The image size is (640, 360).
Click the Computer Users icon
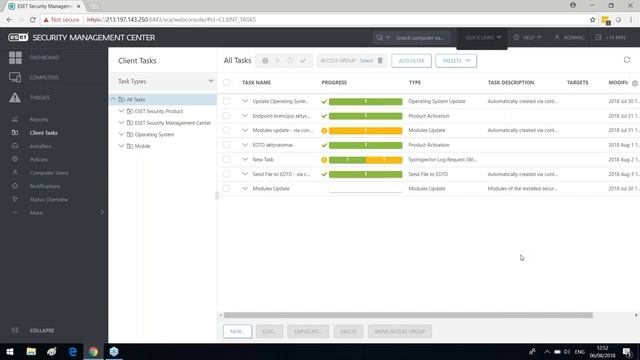pos(15,173)
